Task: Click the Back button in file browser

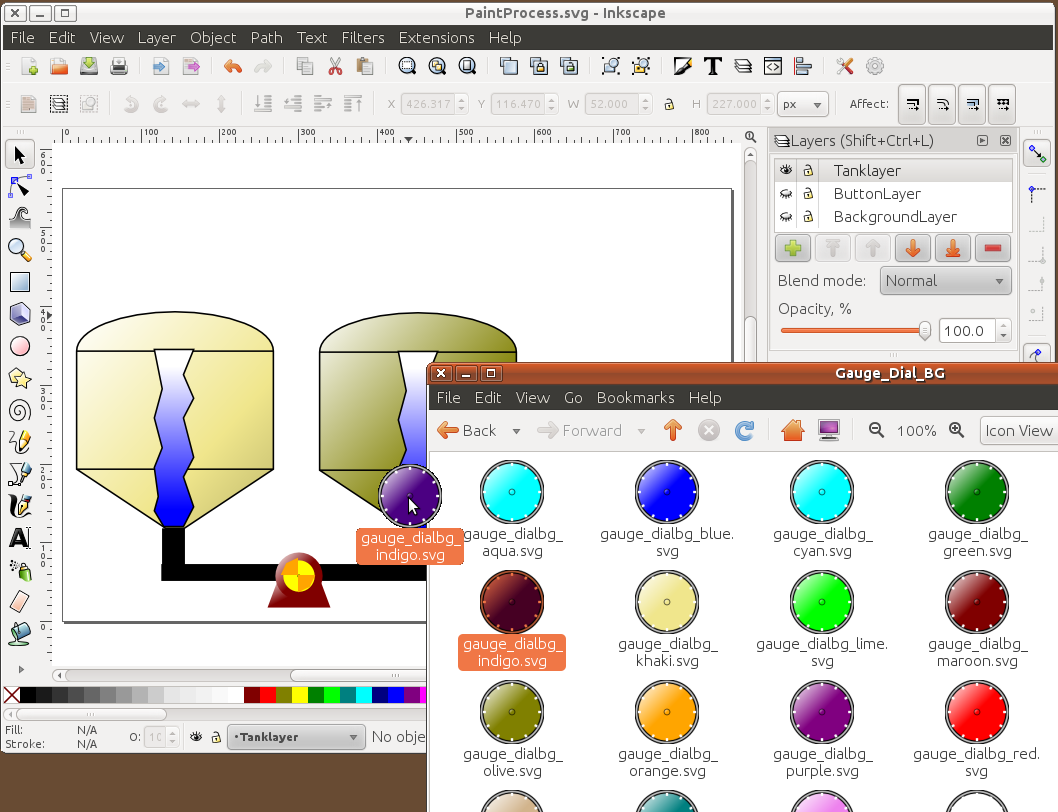Action: tap(468, 431)
